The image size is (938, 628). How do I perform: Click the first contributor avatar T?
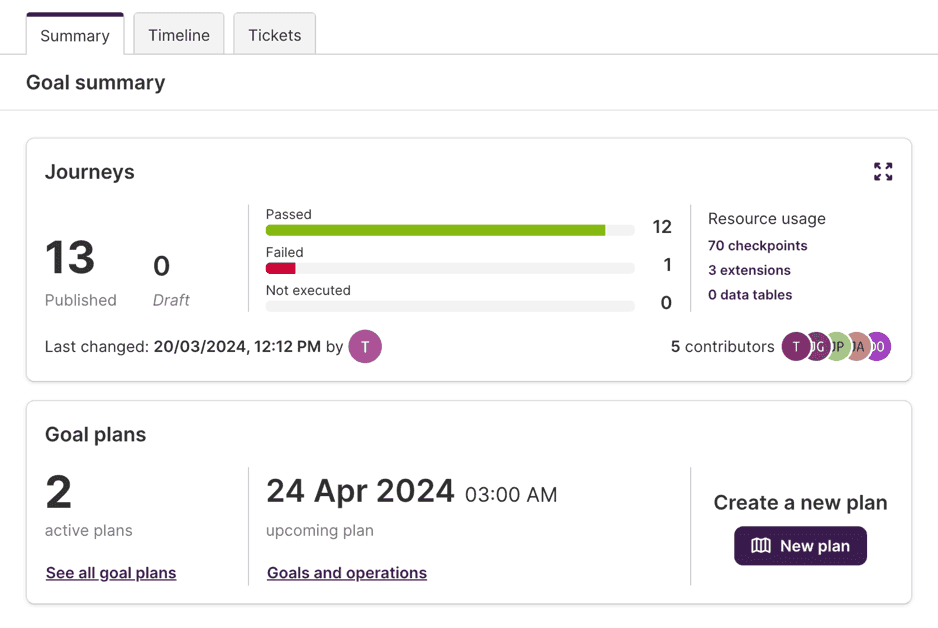[x=795, y=347]
